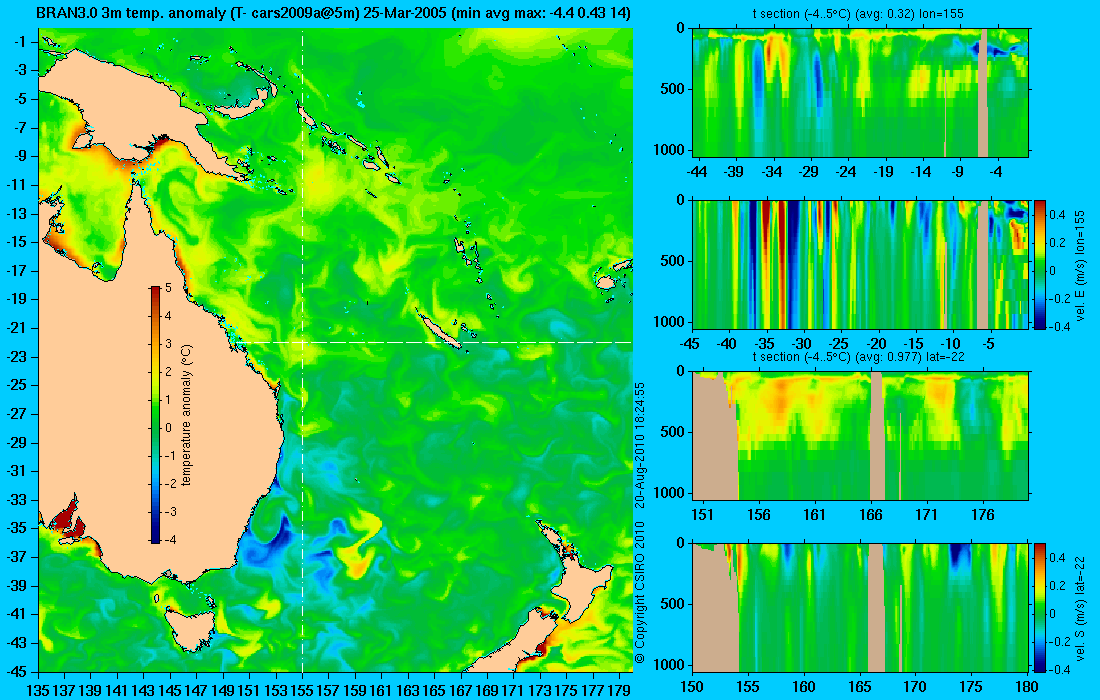Click the '-44' tick under top section plot

[697, 172]
